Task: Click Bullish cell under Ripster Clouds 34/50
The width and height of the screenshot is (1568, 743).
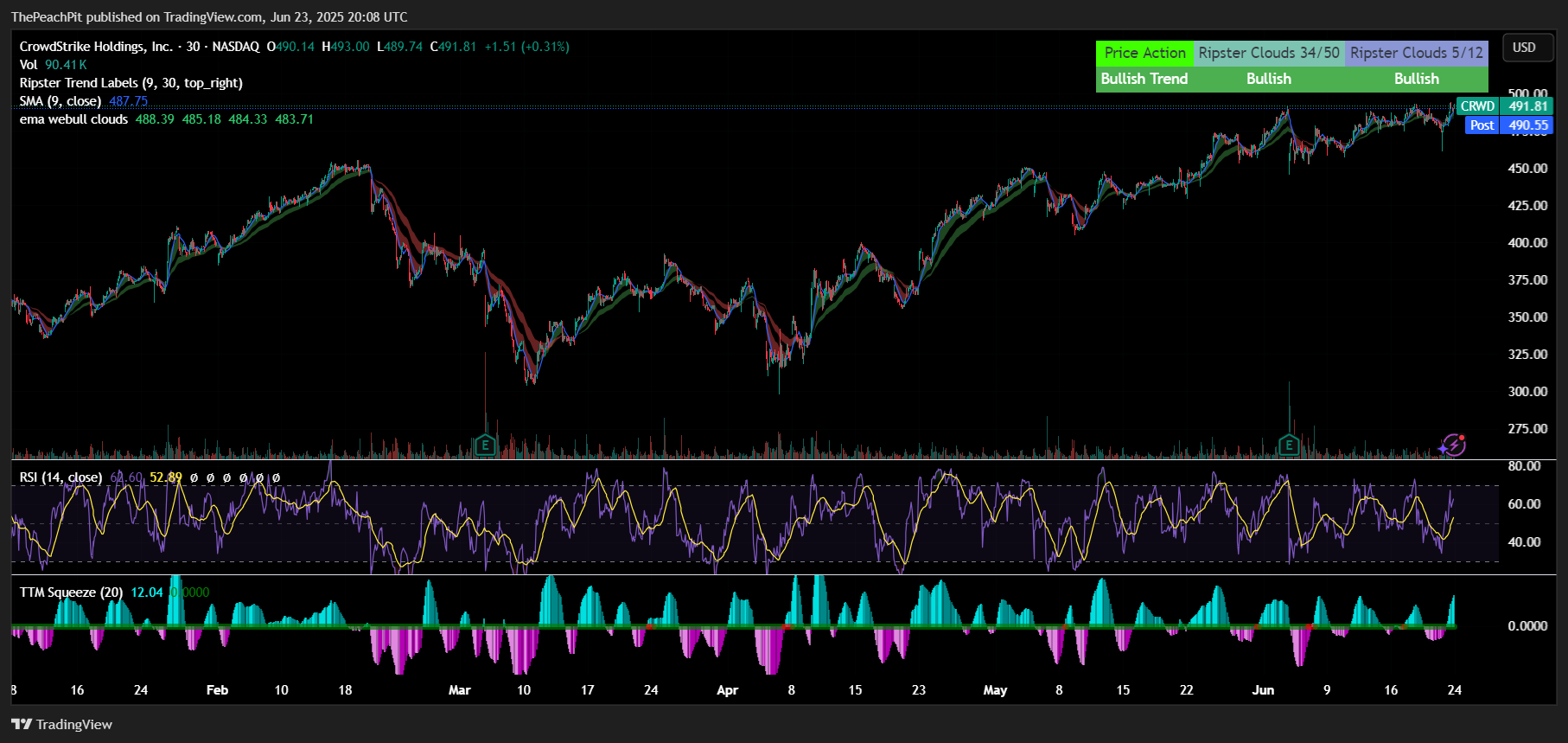Action: pos(1269,79)
